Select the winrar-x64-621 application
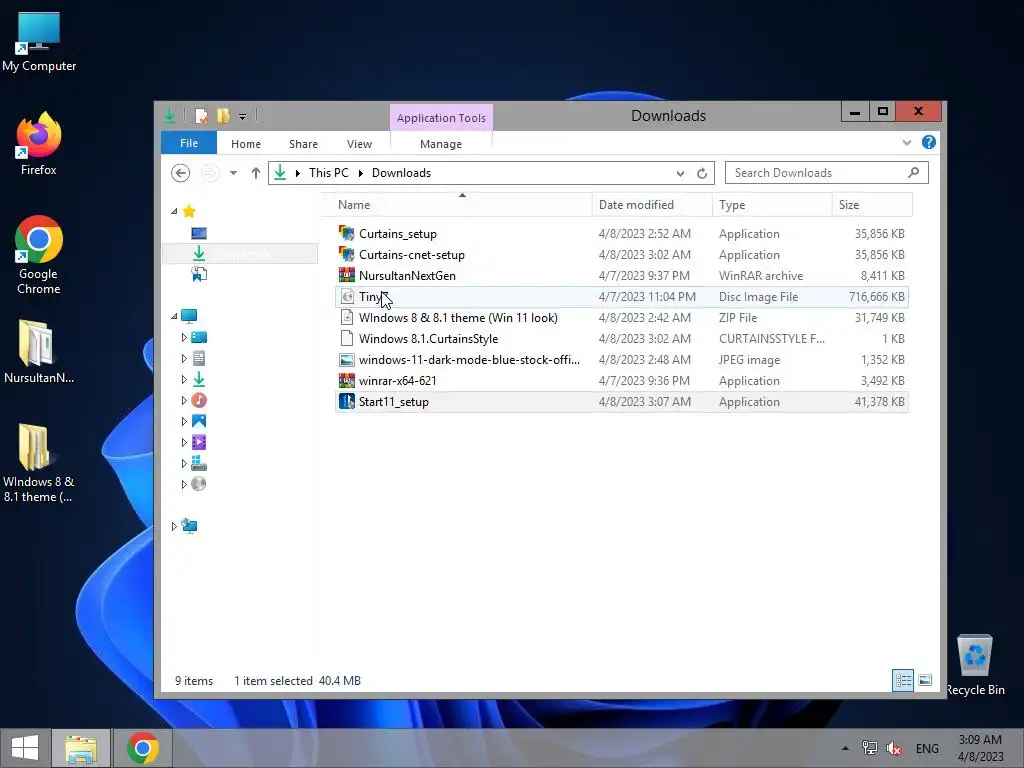This screenshot has width=1024, height=768. (621, 380)
